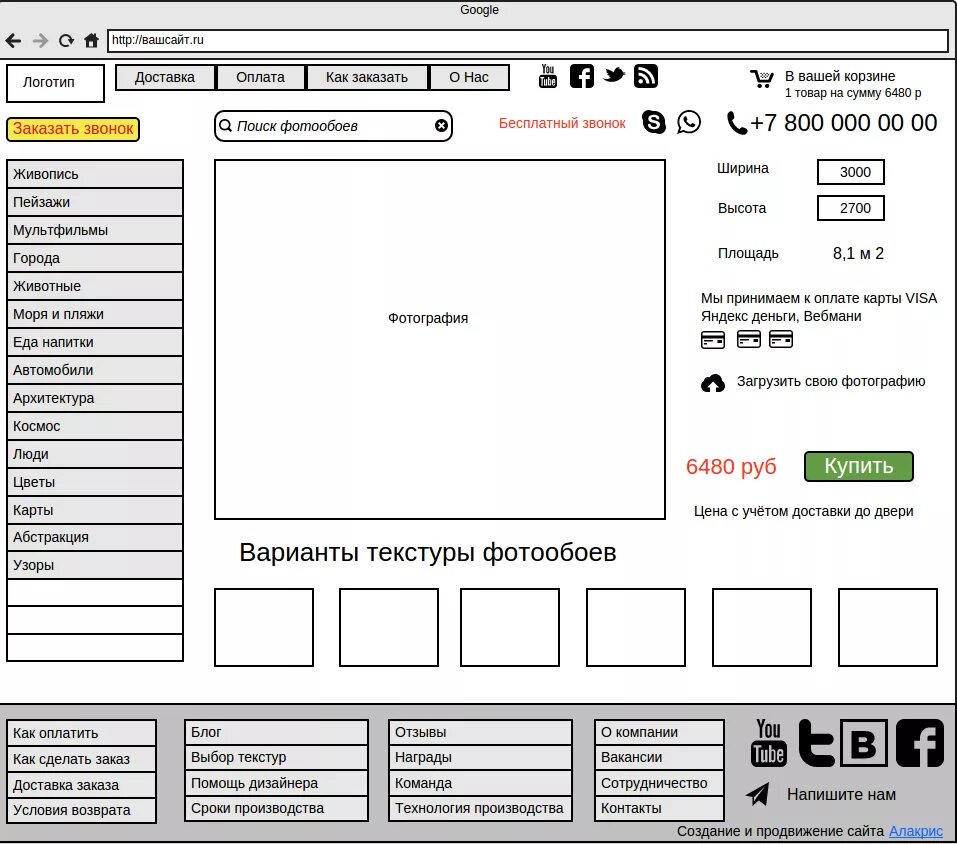Open the Доставка menu item

pos(165,78)
